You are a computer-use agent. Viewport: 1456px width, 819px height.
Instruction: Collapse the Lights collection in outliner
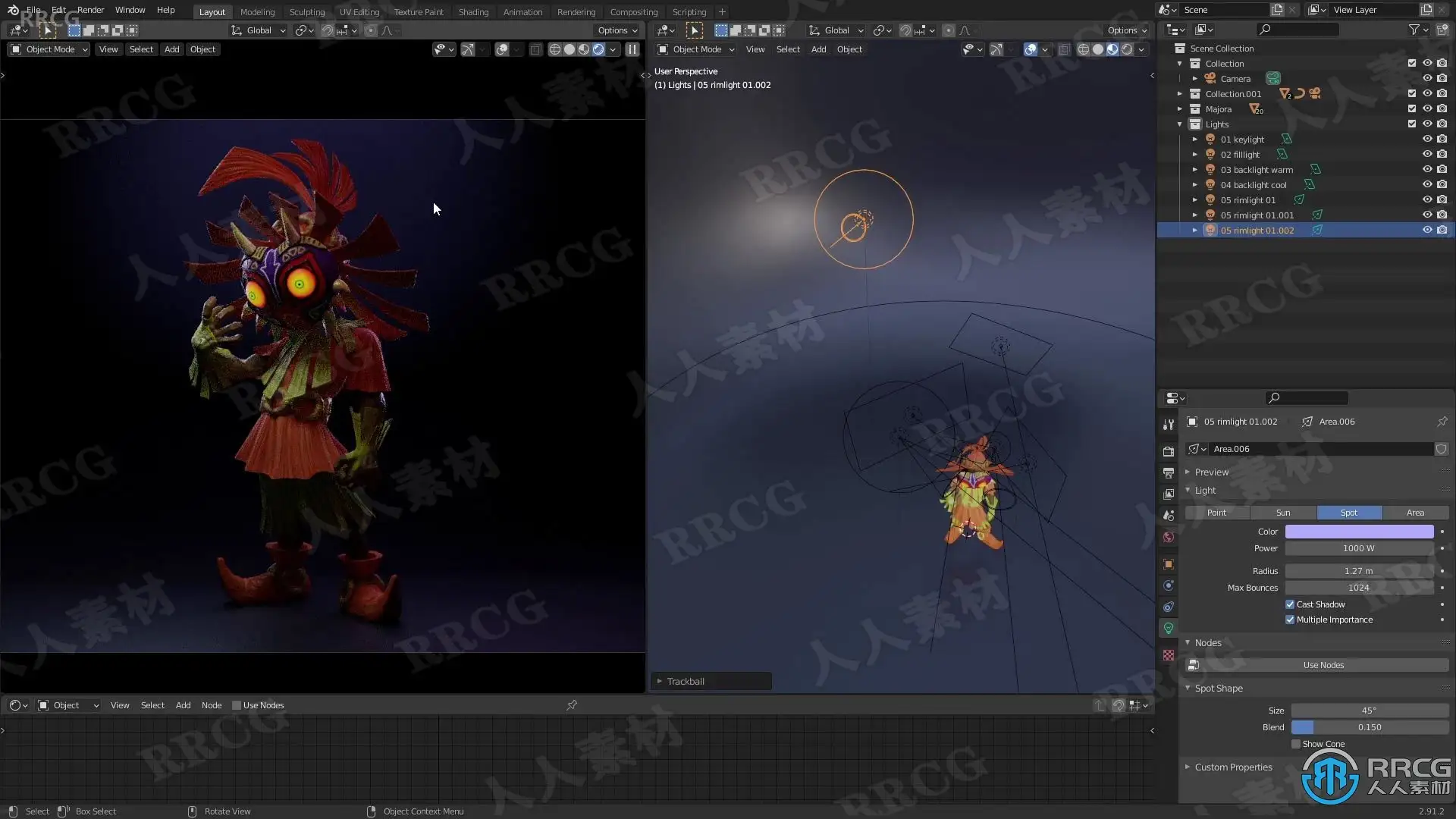(x=1180, y=124)
